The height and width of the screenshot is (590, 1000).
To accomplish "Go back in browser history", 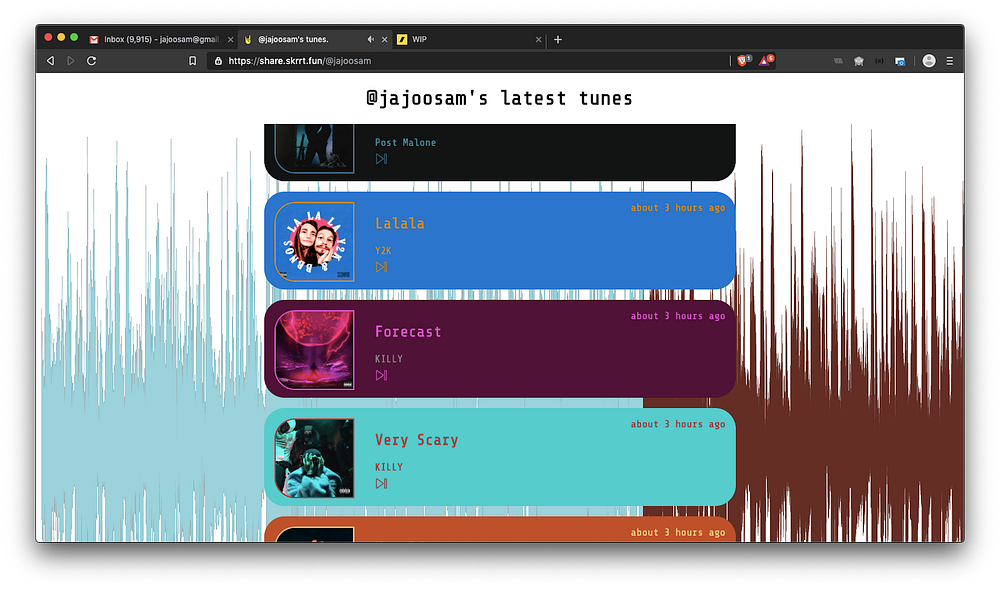I will click(50, 61).
